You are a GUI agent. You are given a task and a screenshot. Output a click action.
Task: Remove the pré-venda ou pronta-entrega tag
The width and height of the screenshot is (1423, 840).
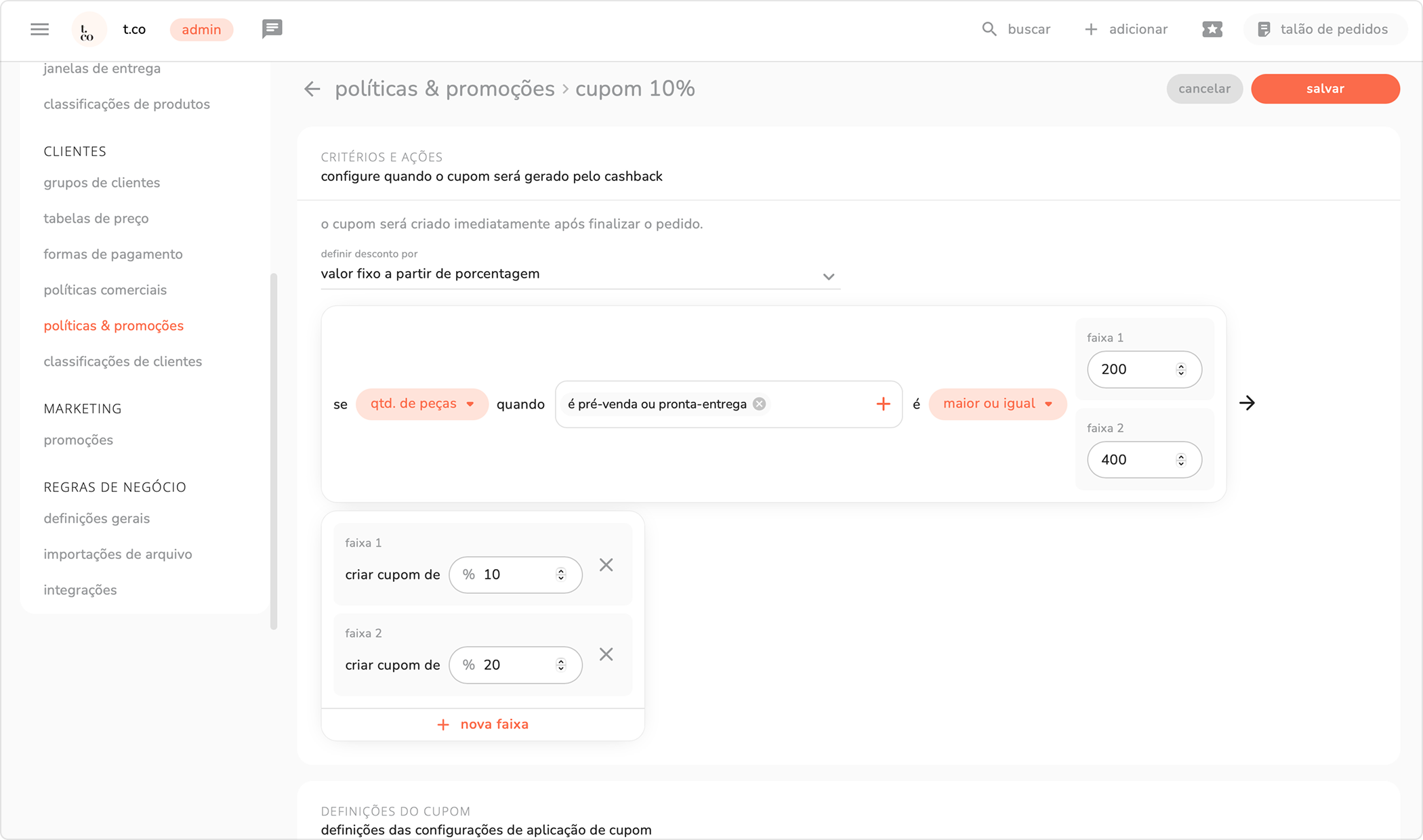click(760, 404)
